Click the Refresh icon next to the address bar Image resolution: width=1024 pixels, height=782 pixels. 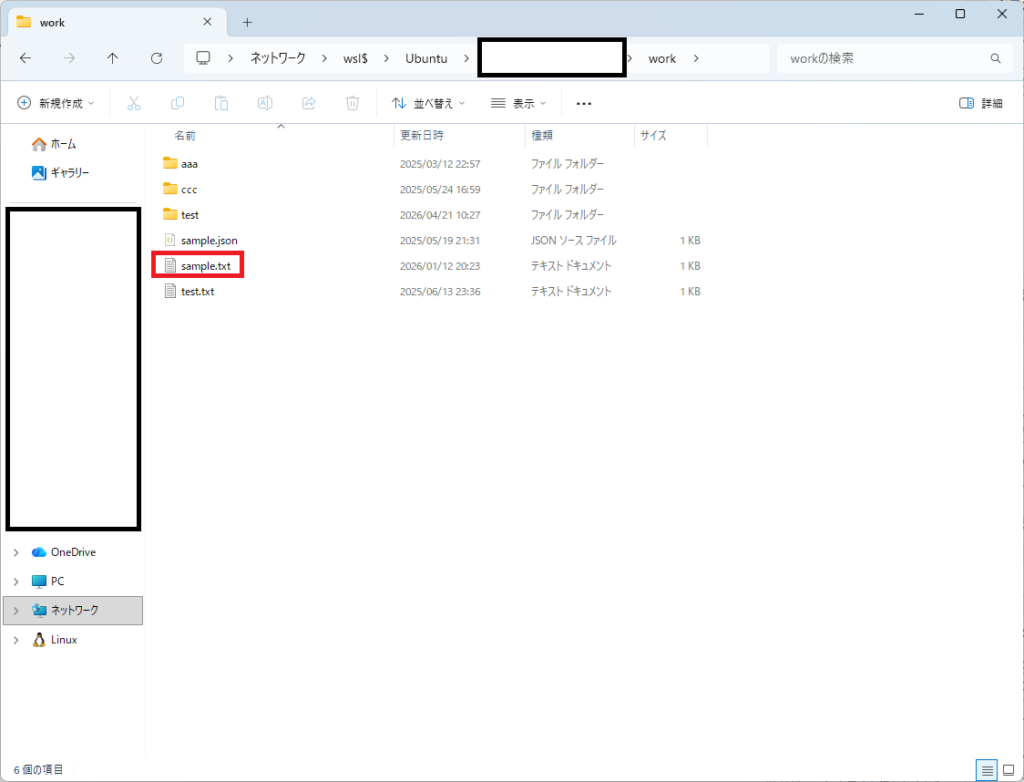tap(157, 58)
